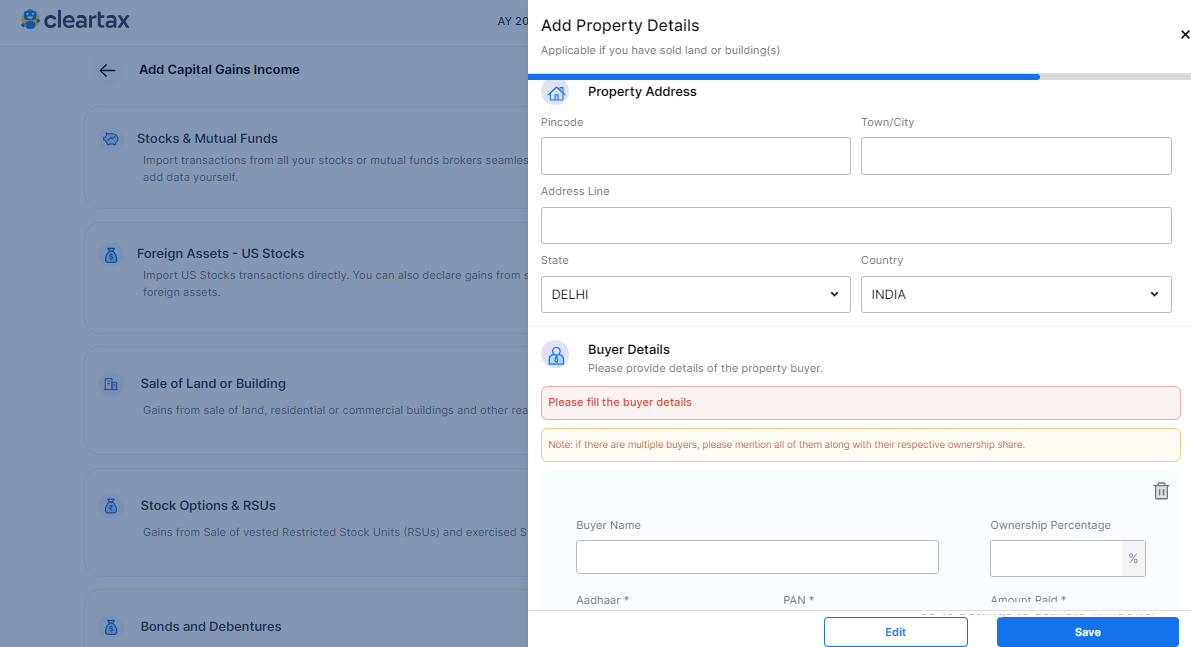Click the Pincode input field

click(696, 156)
